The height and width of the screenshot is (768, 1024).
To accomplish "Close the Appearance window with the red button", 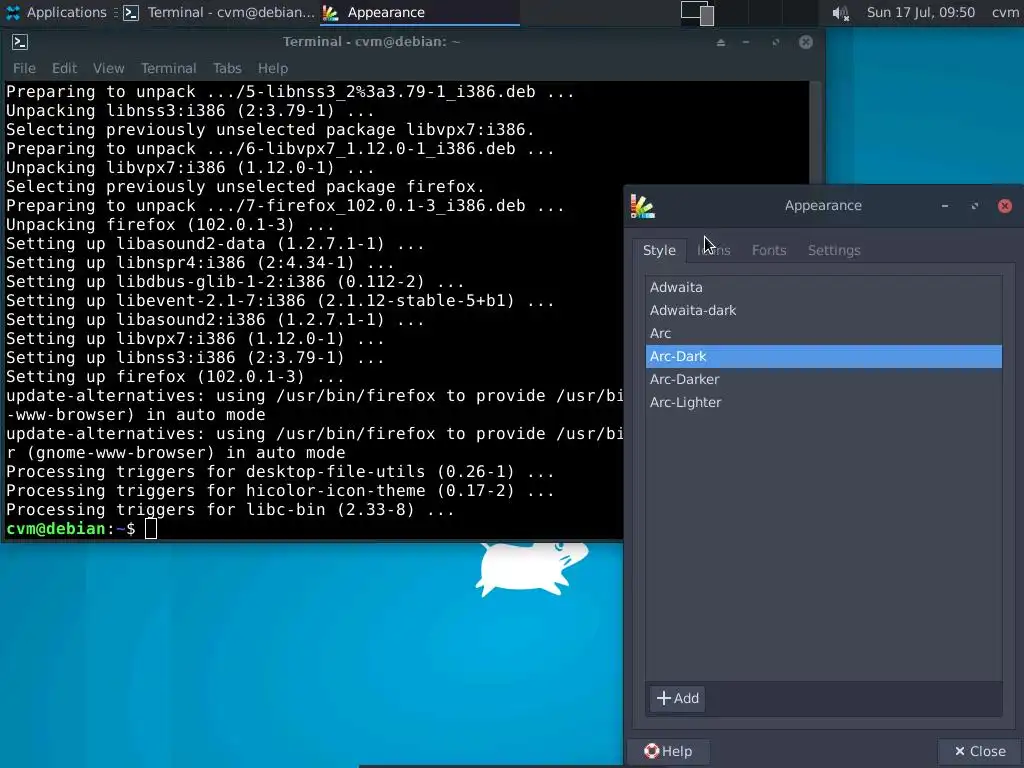I will coord(1004,206).
